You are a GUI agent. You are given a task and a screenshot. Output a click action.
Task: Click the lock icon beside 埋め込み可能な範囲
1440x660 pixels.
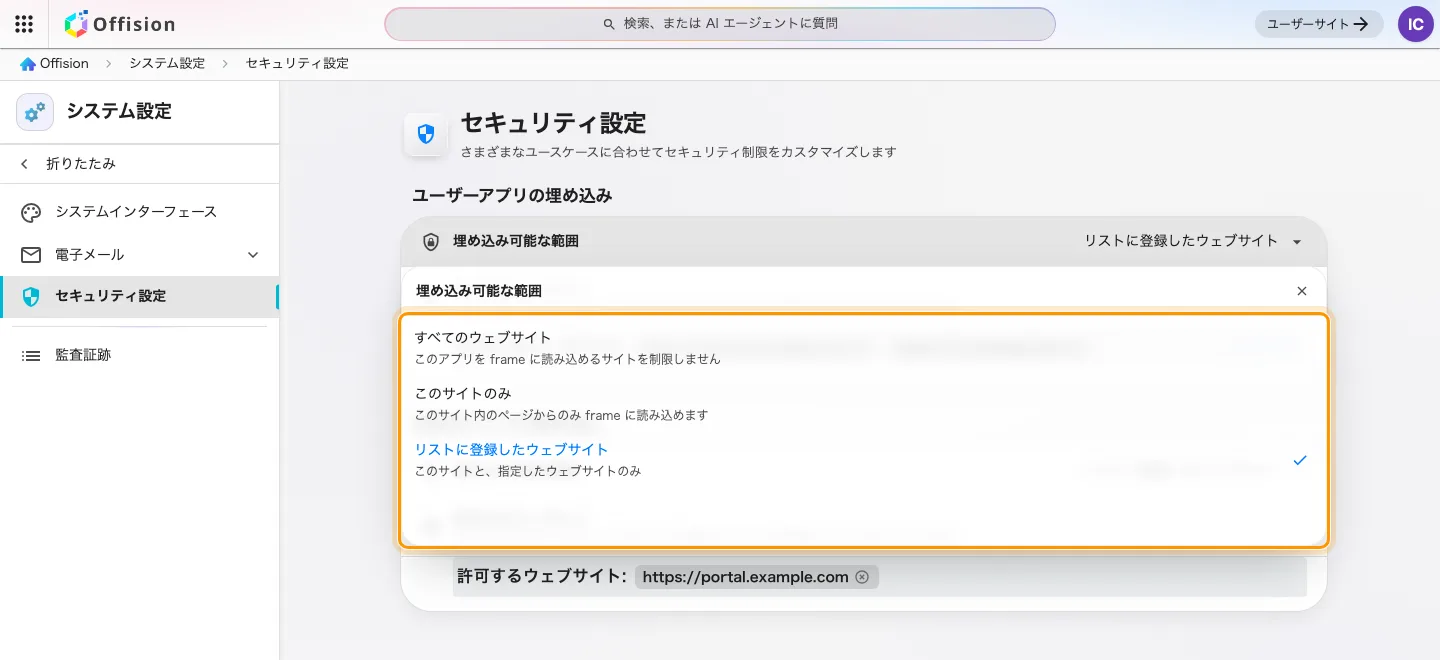tap(431, 241)
